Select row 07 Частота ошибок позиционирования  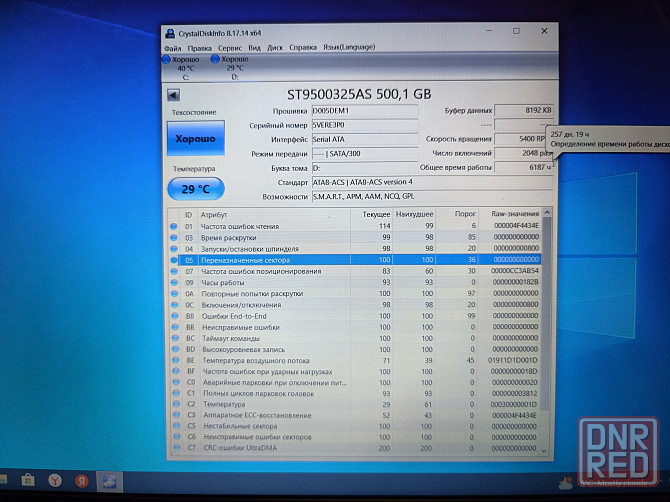(x=355, y=271)
